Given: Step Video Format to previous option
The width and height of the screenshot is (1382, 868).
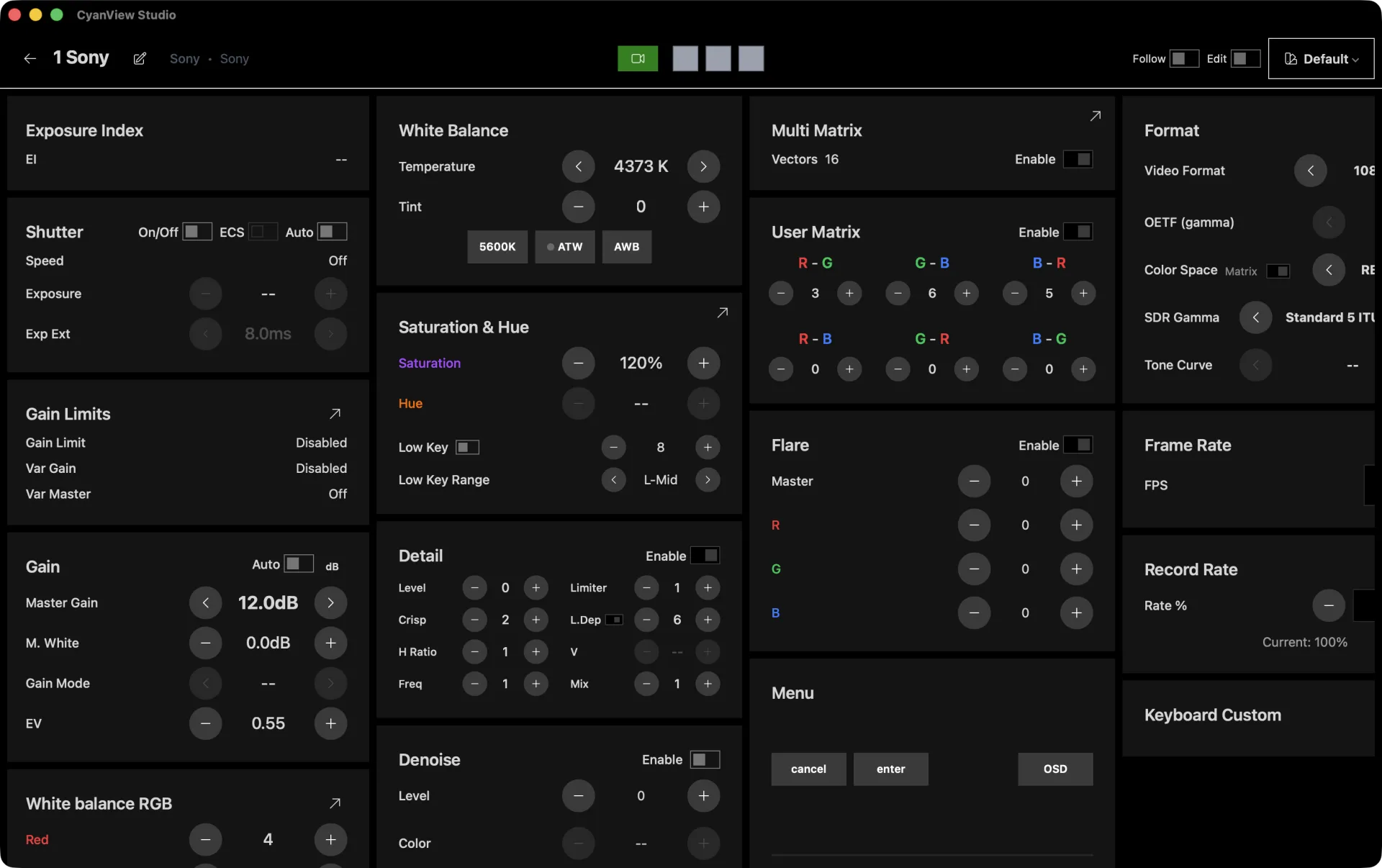Looking at the screenshot, I should tap(1310, 171).
